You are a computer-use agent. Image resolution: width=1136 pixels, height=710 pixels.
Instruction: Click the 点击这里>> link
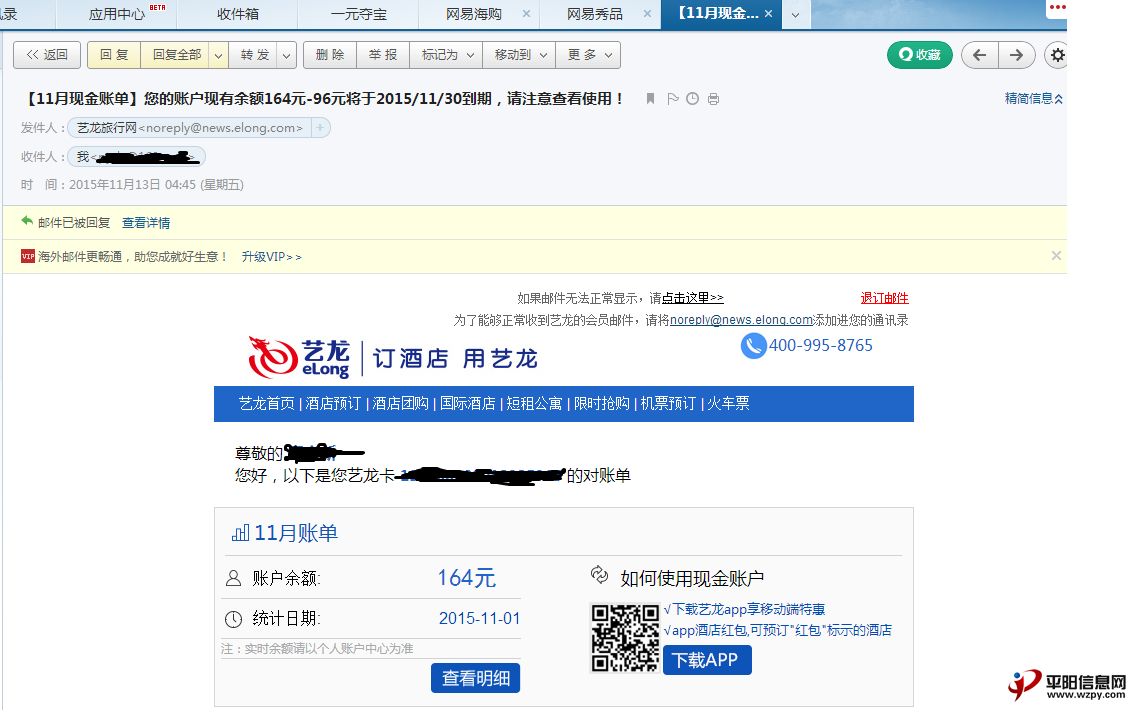(x=693, y=298)
